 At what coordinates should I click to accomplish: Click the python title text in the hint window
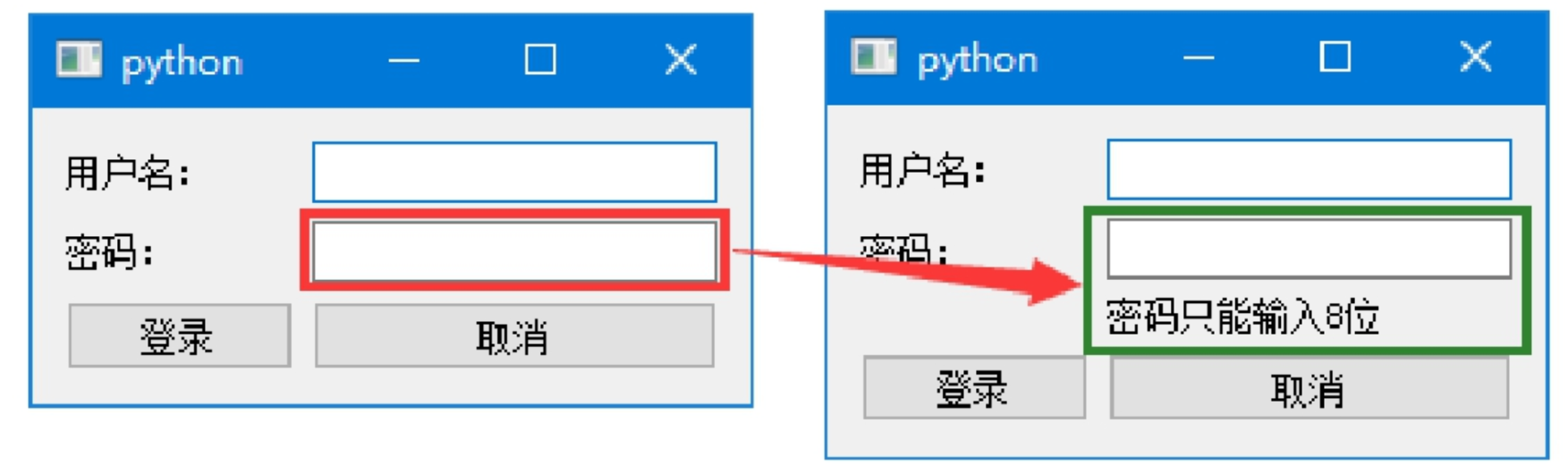click(978, 60)
